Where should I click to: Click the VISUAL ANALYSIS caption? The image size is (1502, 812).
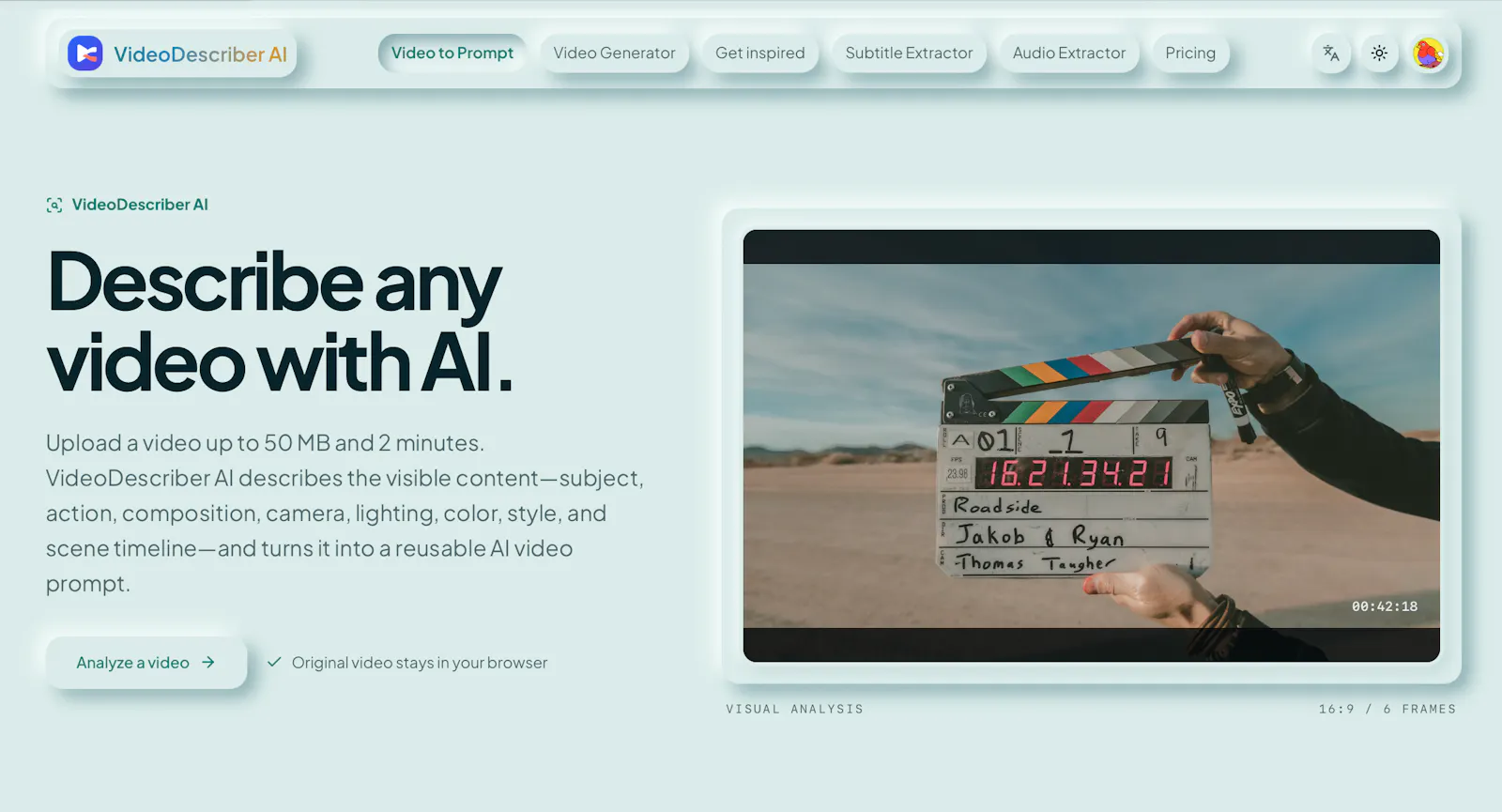(x=794, y=709)
